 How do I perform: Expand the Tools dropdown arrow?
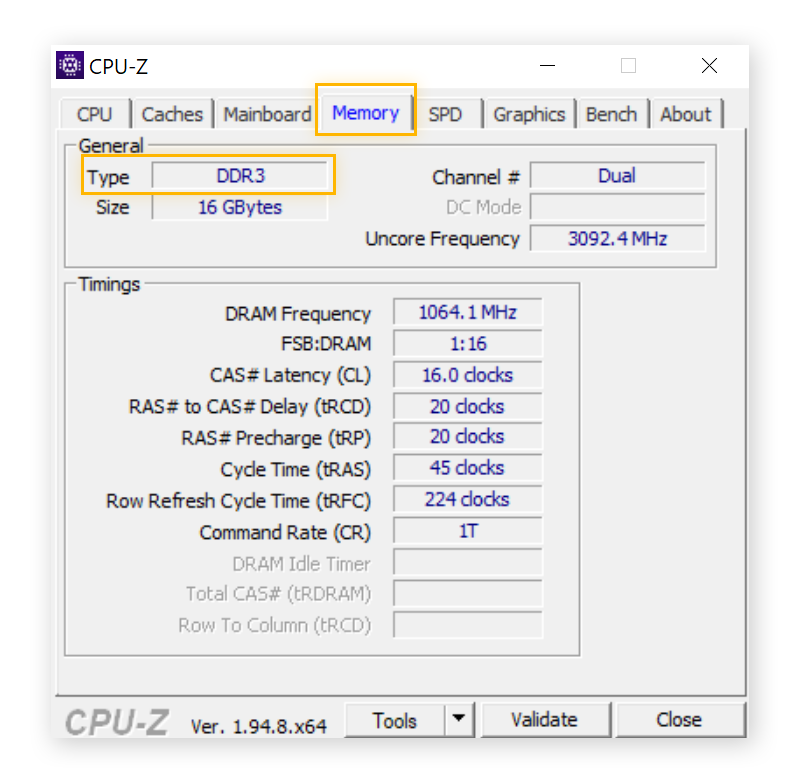pos(458,720)
